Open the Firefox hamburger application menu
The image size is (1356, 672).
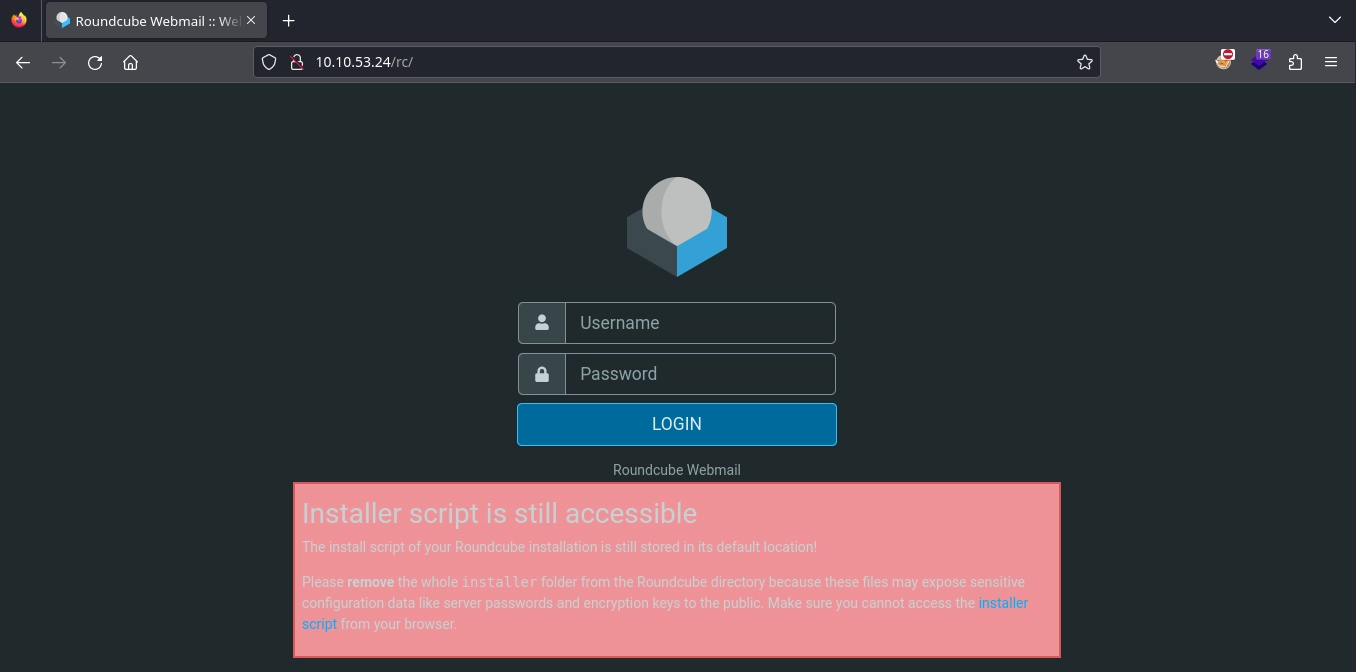(x=1331, y=62)
